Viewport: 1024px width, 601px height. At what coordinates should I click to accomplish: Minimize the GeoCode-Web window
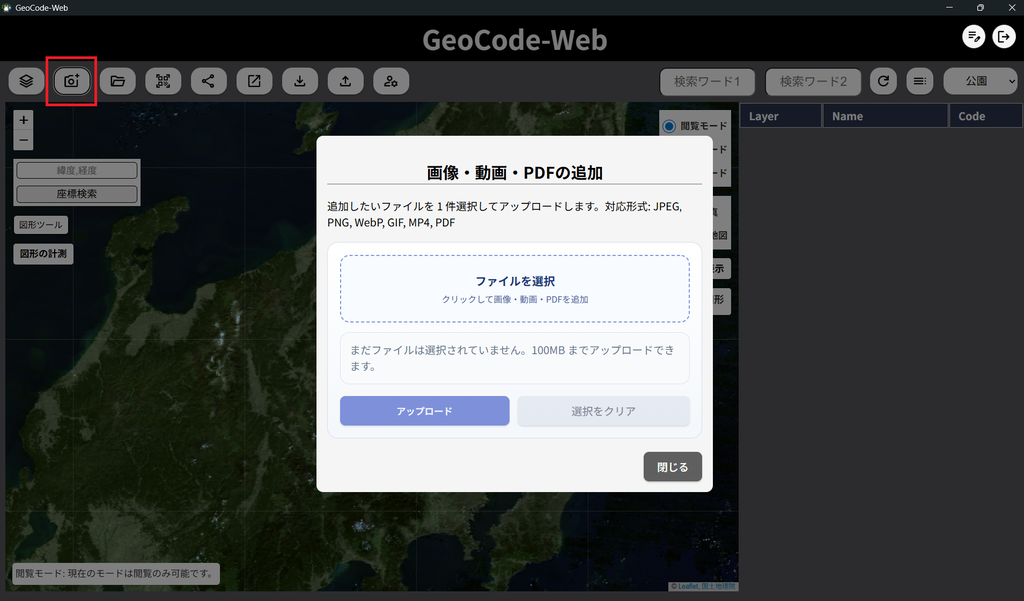click(949, 7)
